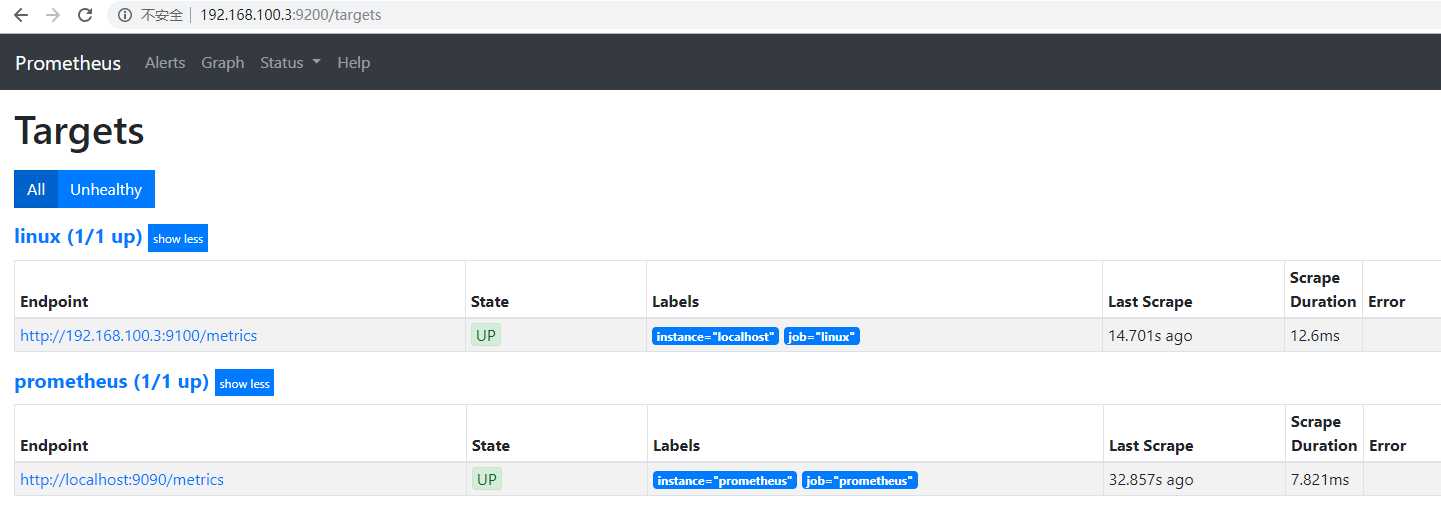The image size is (1441, 510).
Task: Open the localhost:9090 metrics endpoint link
Action: 122,480
